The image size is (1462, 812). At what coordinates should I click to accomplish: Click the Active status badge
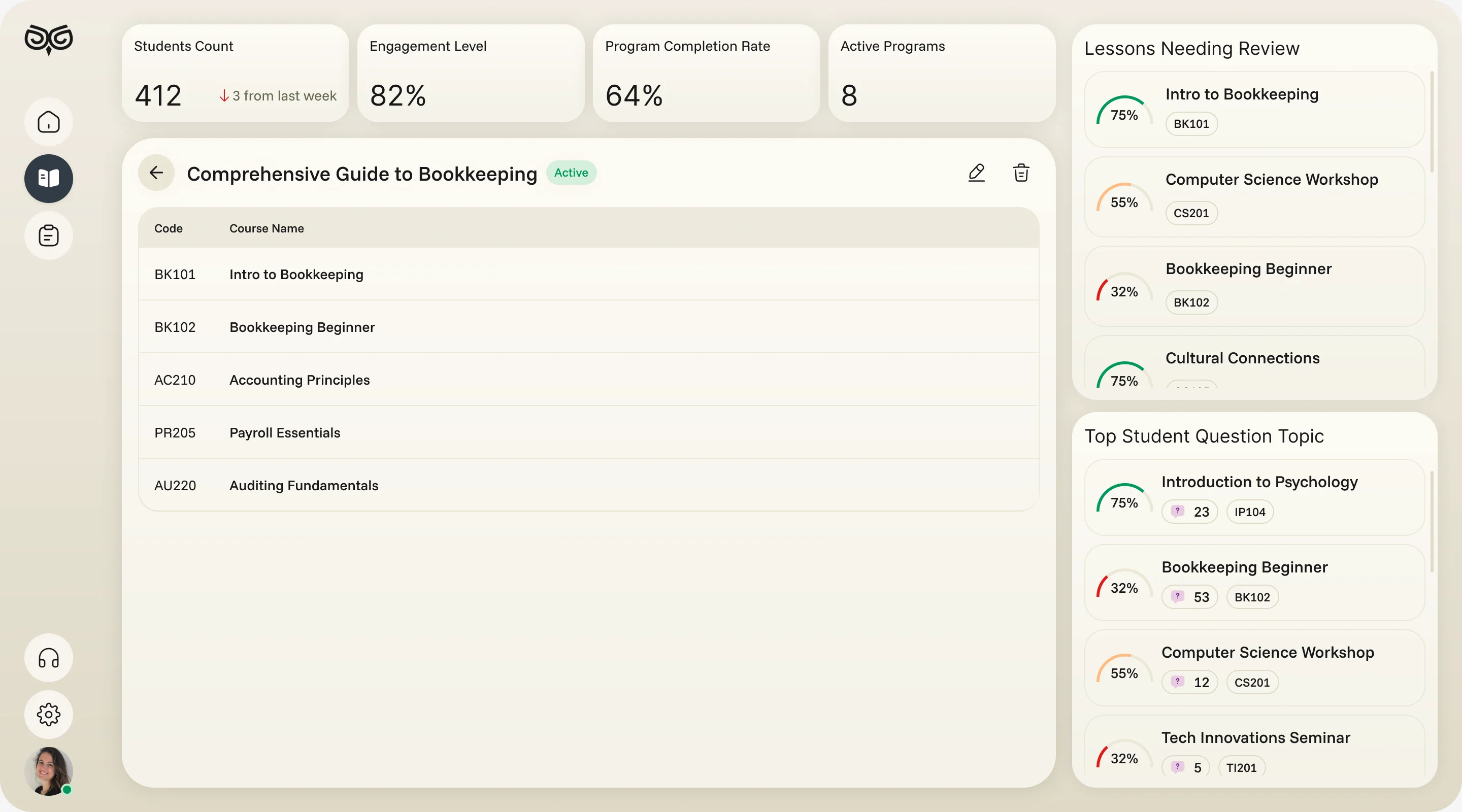[x=571, y=173]
